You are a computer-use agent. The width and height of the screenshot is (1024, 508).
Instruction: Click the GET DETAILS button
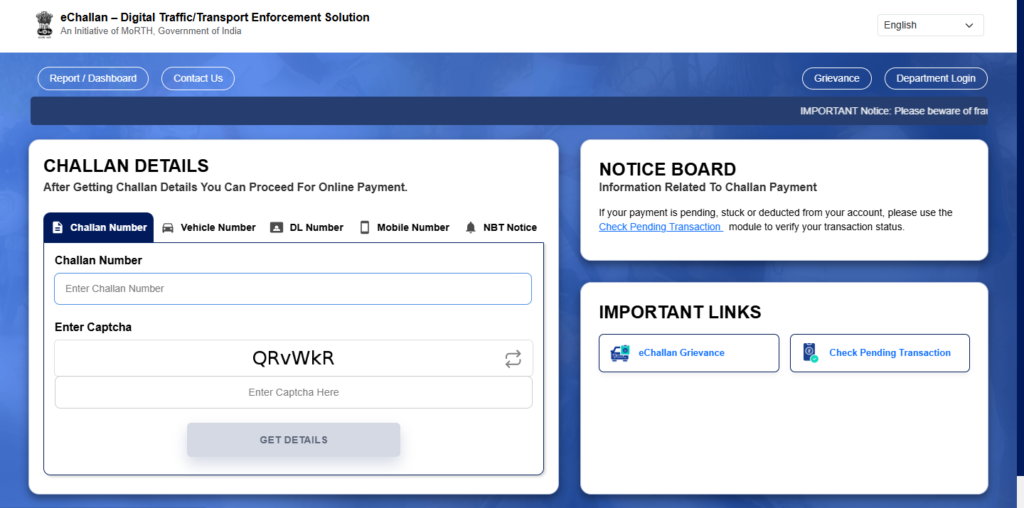[294, 439]
